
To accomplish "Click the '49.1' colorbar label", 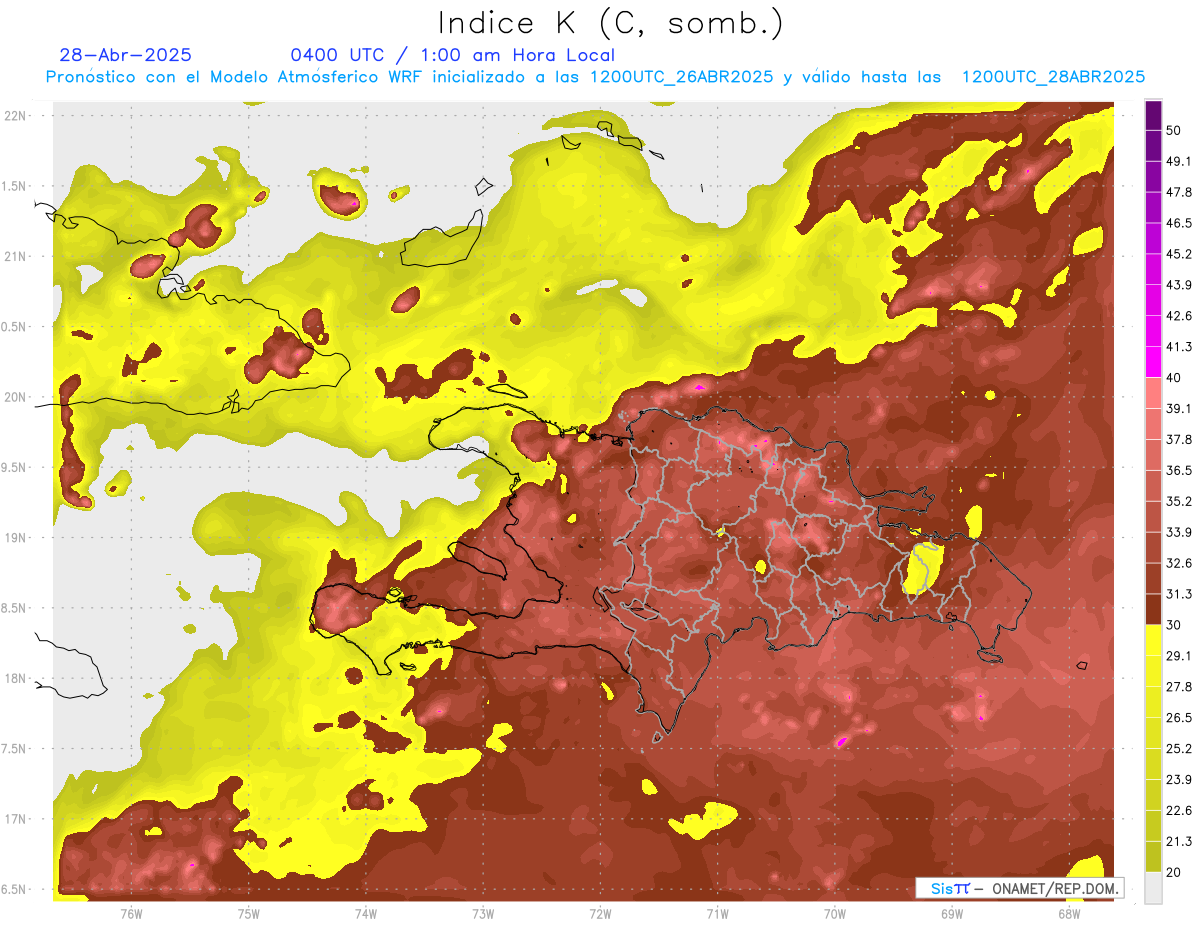I will point(1179,162).
